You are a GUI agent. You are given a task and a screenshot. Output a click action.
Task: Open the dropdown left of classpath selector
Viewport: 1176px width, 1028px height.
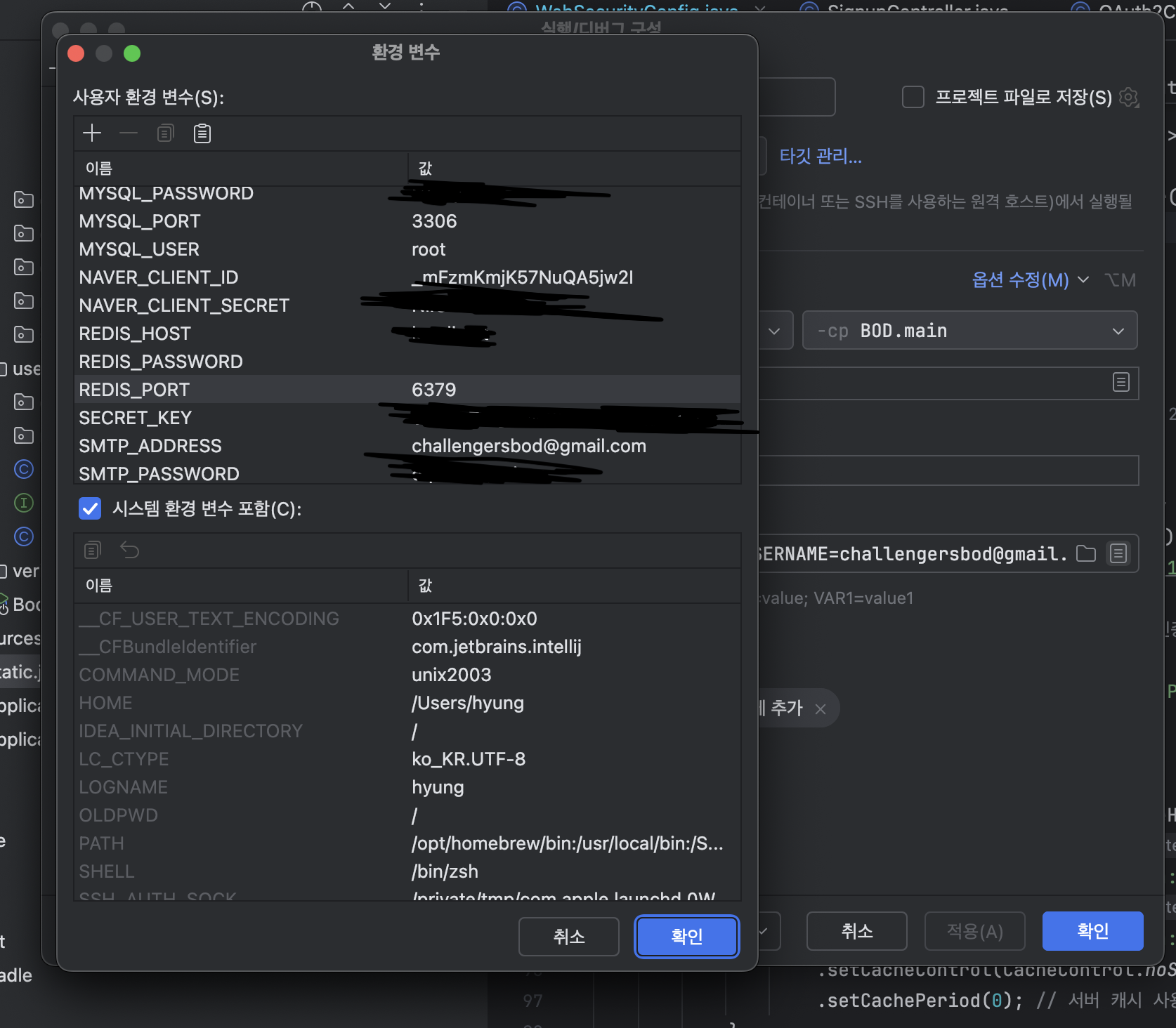coord(775,331)
